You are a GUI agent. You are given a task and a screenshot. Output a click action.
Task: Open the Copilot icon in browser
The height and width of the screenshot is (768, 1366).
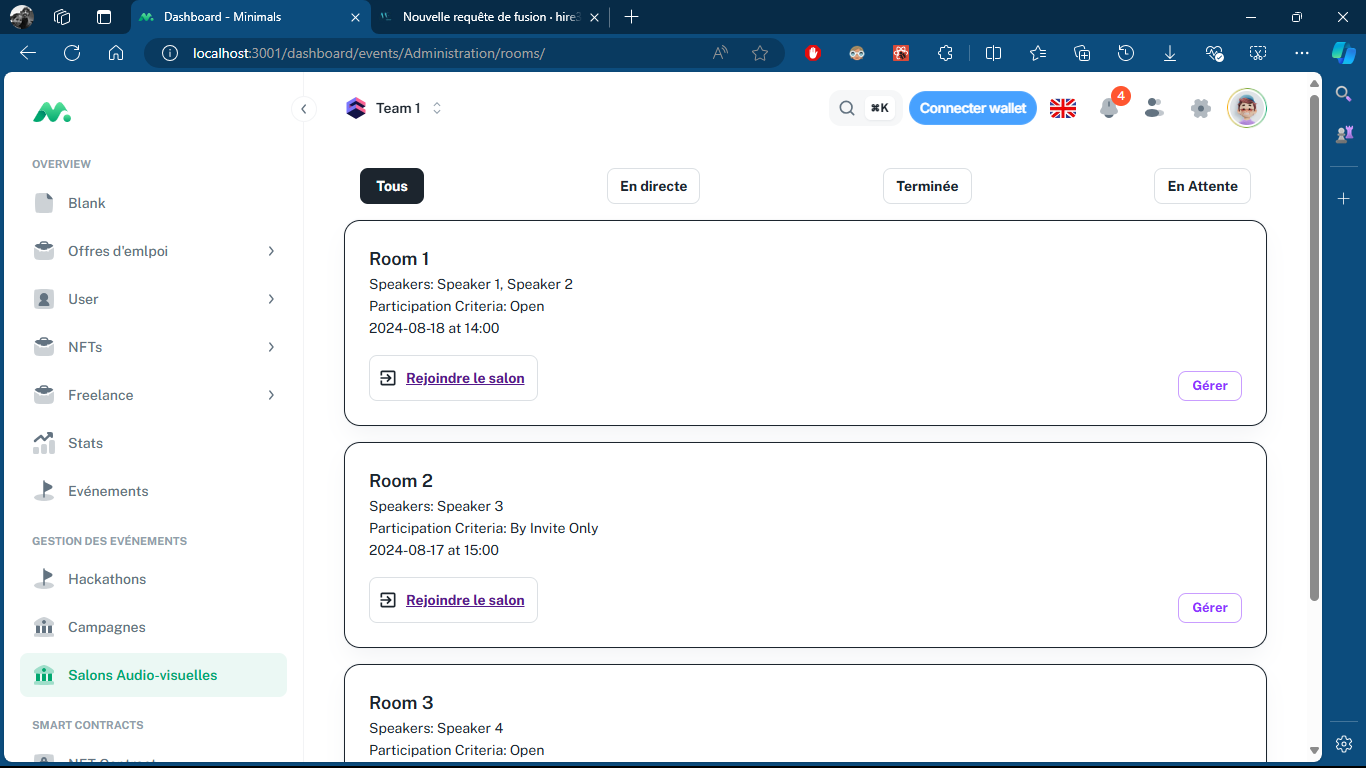pos(1343,53)
